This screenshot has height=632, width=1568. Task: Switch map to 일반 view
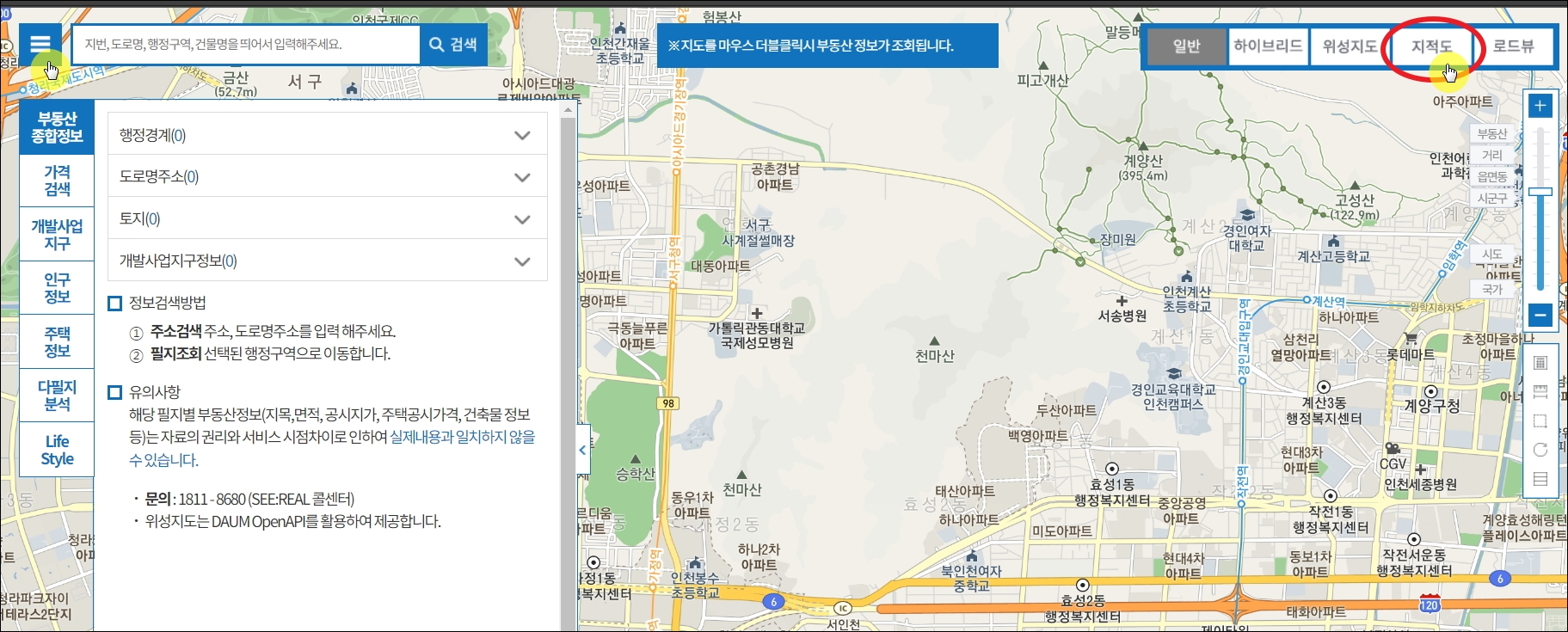1186,46
